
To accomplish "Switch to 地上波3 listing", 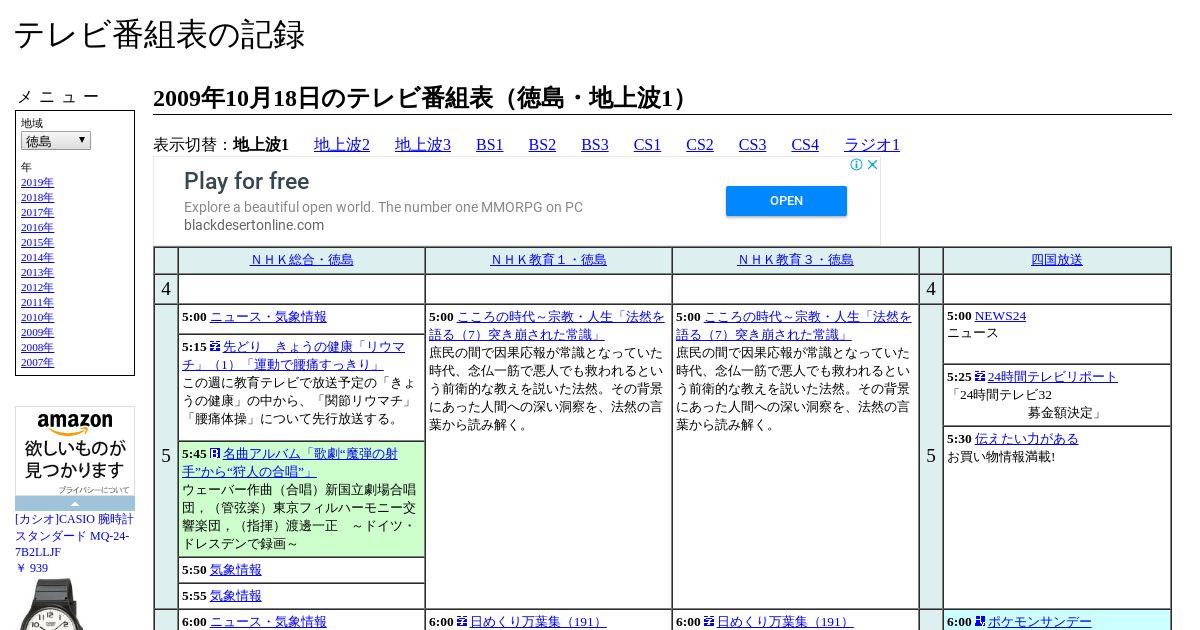I will (x=423, y=145).
